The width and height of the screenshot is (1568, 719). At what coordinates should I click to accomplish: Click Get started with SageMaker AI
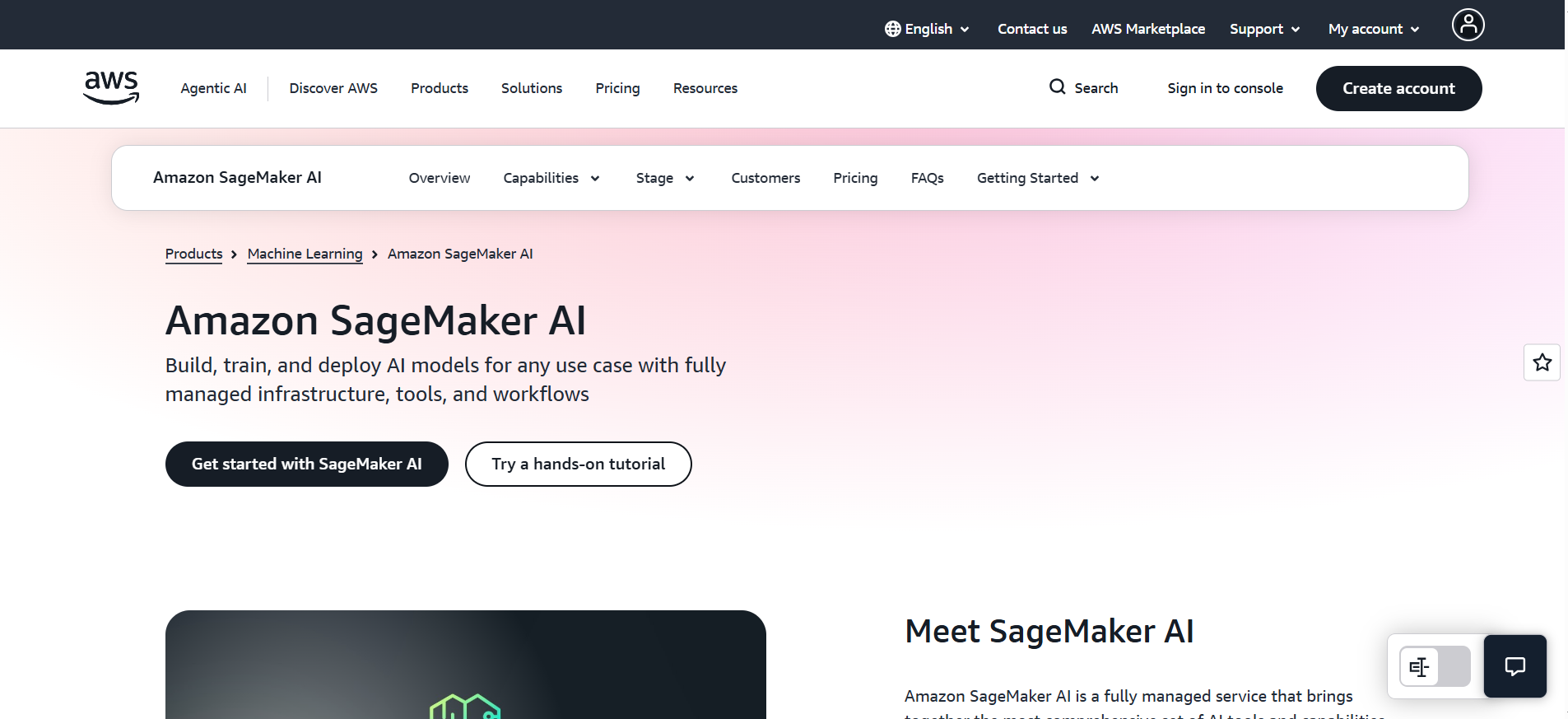tap(306, 464)
